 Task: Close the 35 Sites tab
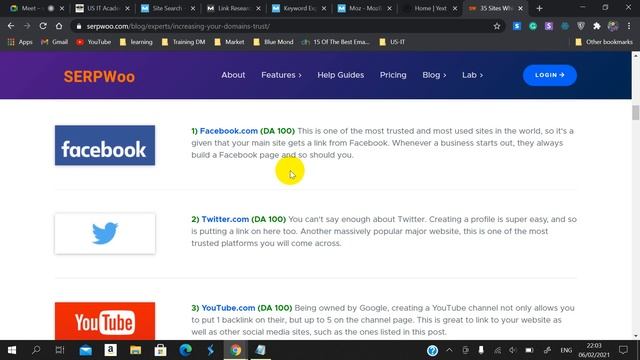520,8
